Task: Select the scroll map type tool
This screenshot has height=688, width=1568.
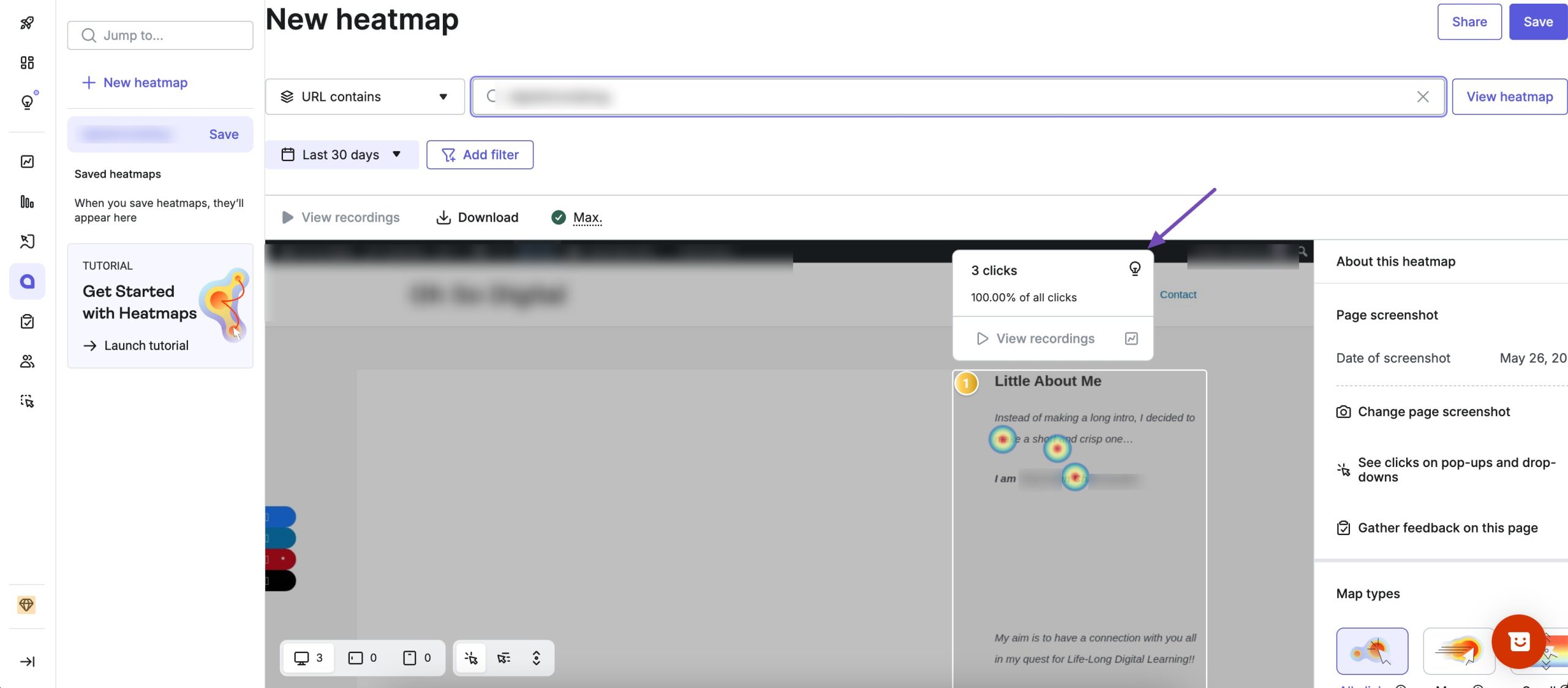Action: coord(536,658)
